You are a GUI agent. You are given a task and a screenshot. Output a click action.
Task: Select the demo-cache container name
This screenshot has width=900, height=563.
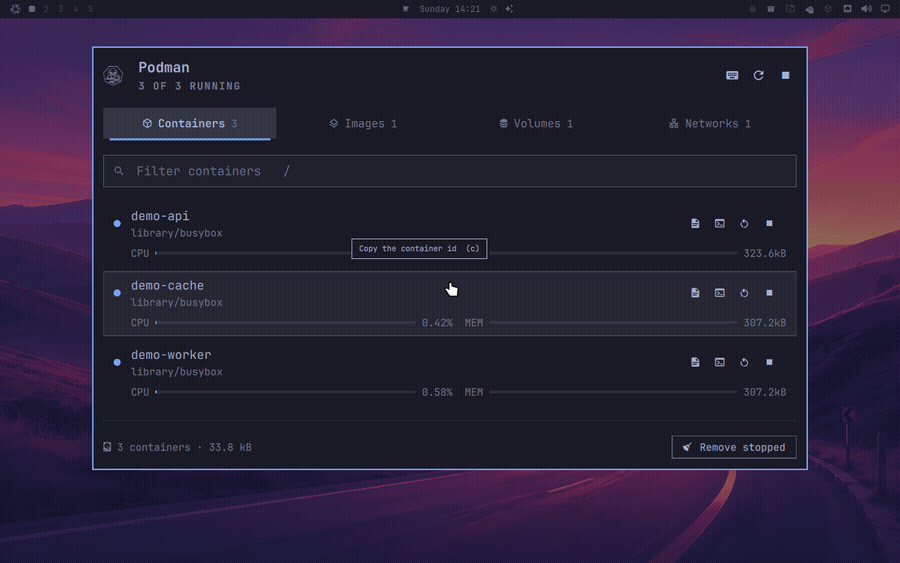(168, 286)
